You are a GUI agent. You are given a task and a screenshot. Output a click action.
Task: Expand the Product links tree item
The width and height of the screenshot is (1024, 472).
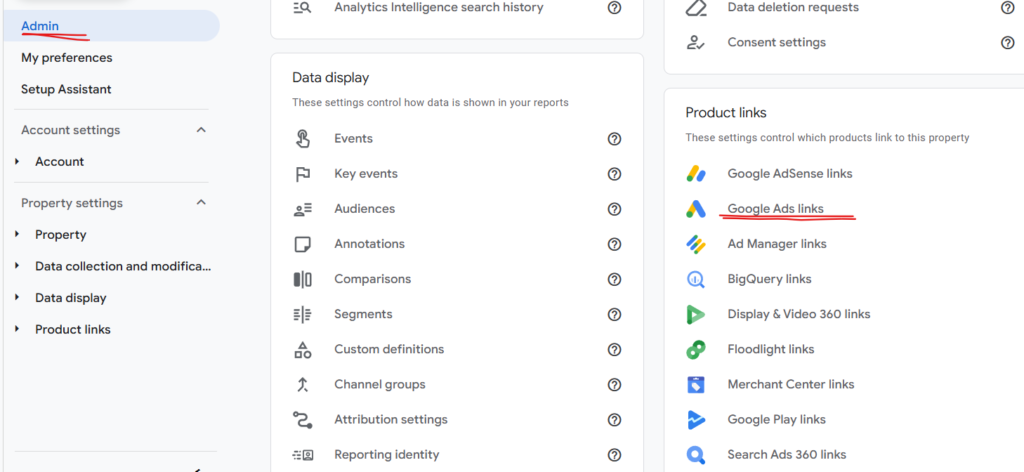coord(18,329)
